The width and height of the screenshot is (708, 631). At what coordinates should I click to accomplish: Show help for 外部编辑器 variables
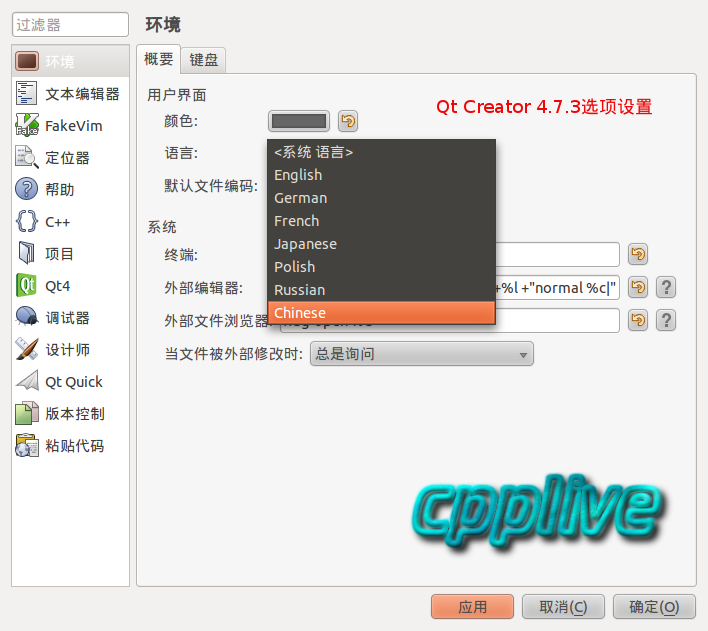[x=666, y=287]
